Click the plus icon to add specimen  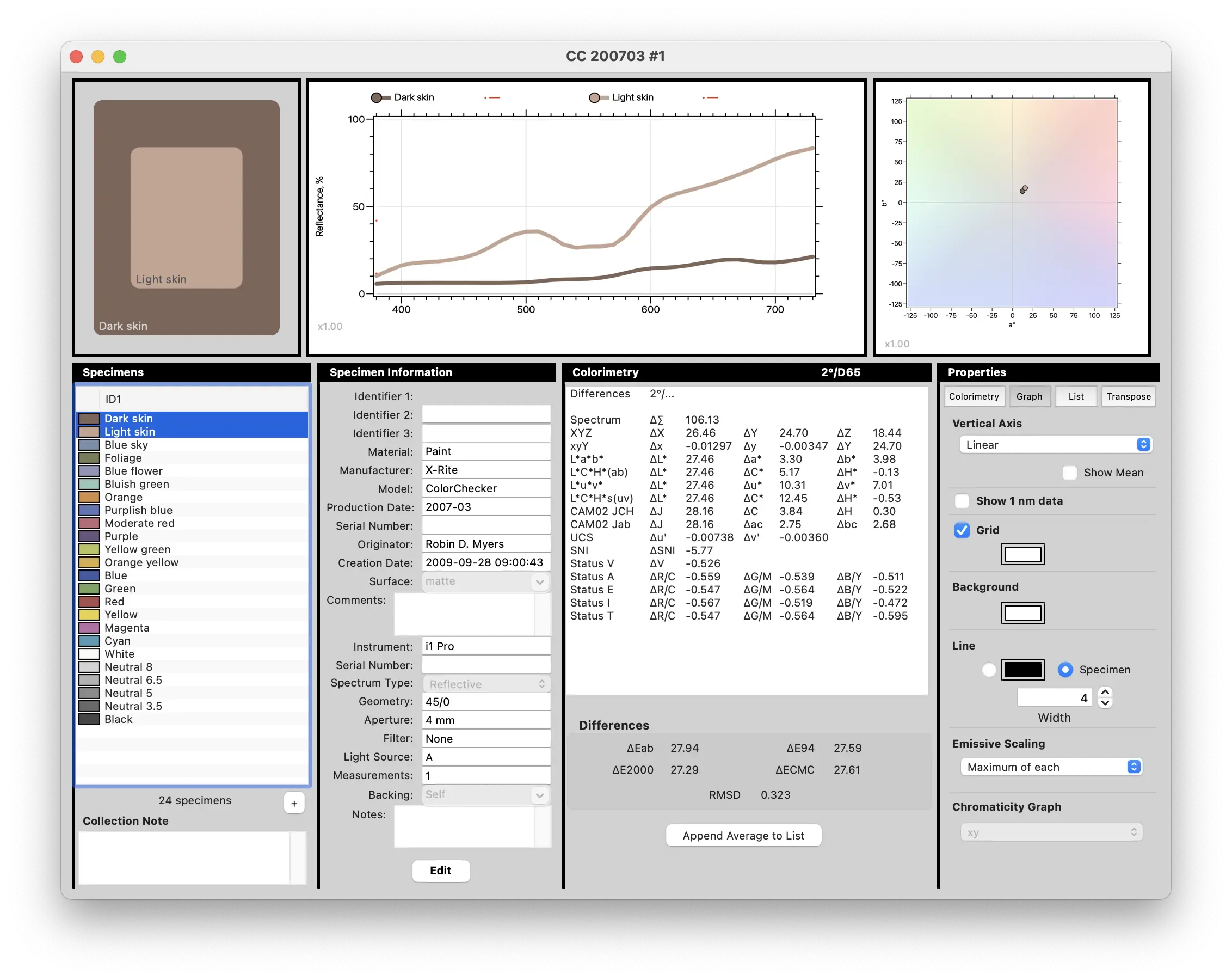point(294,803)
